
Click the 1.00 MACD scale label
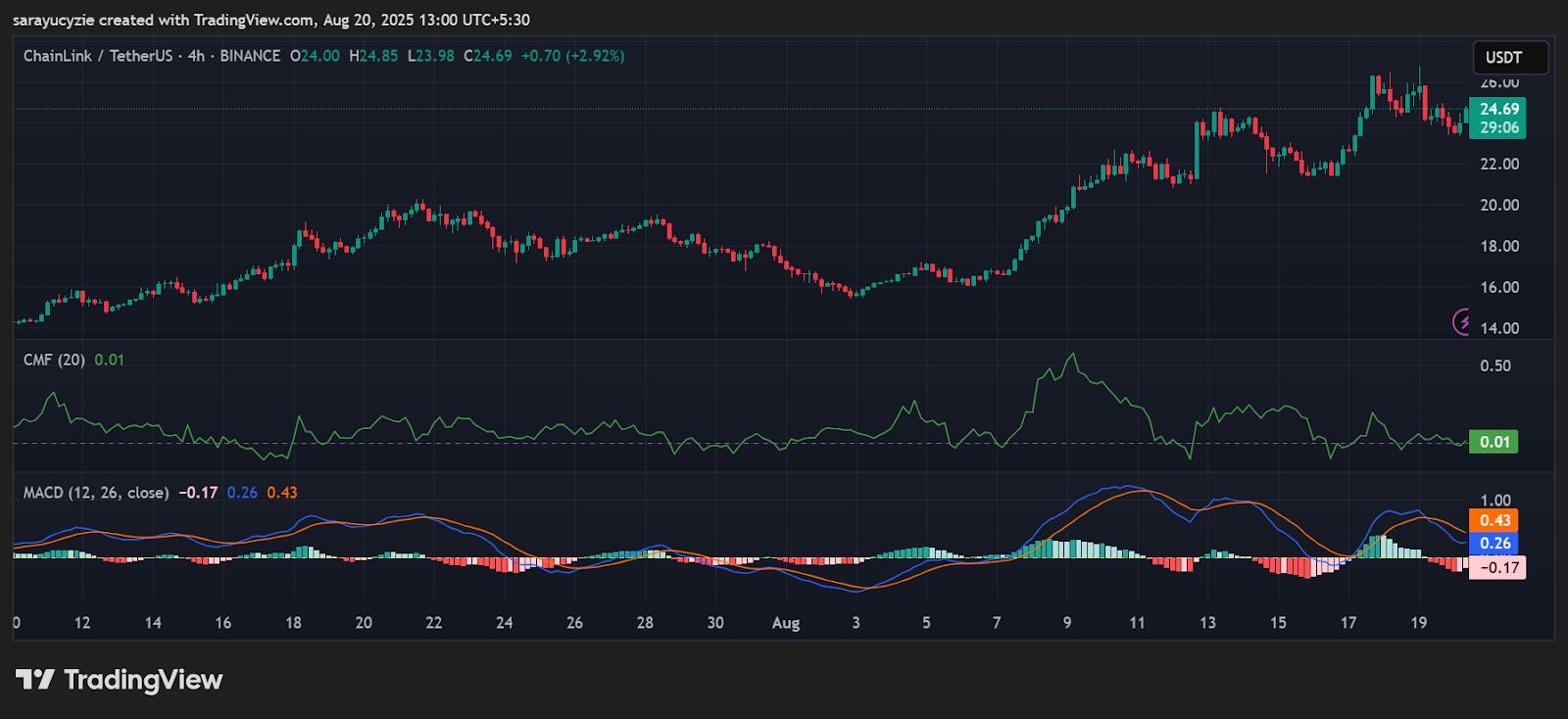click(x=1495, y=500)
